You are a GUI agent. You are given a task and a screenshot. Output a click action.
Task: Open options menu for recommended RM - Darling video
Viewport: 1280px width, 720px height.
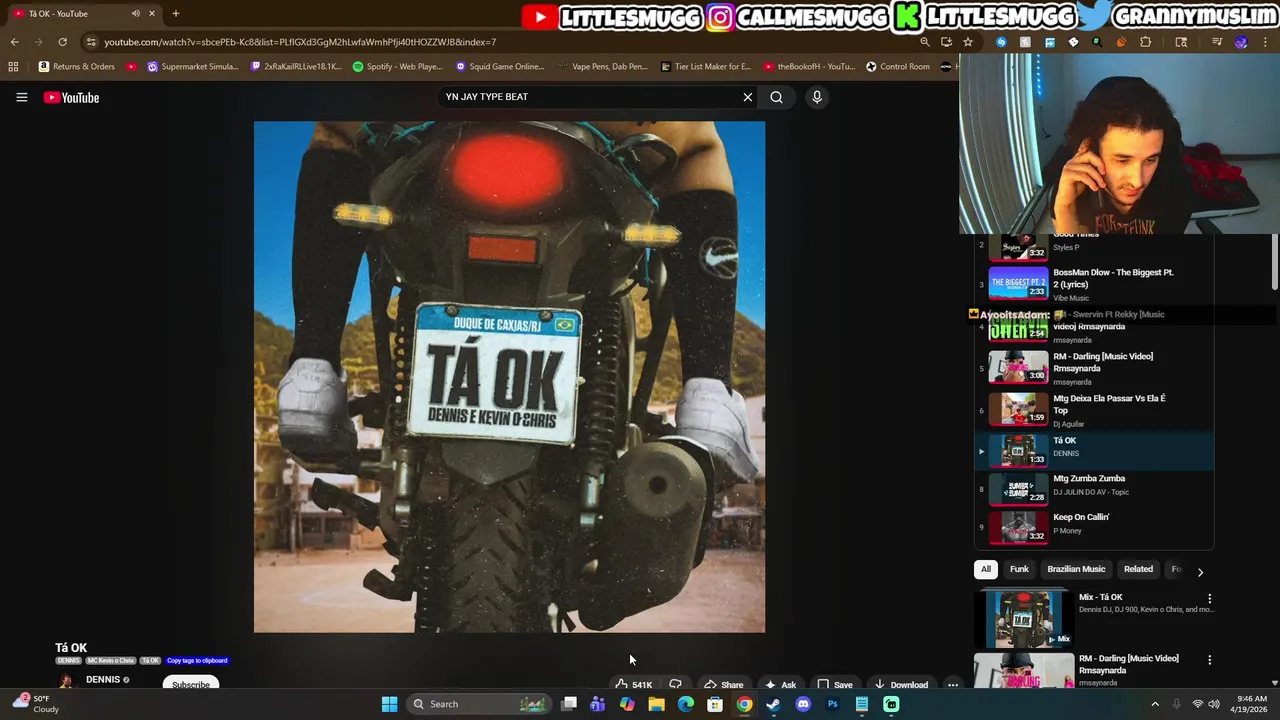coord(1209,660)
